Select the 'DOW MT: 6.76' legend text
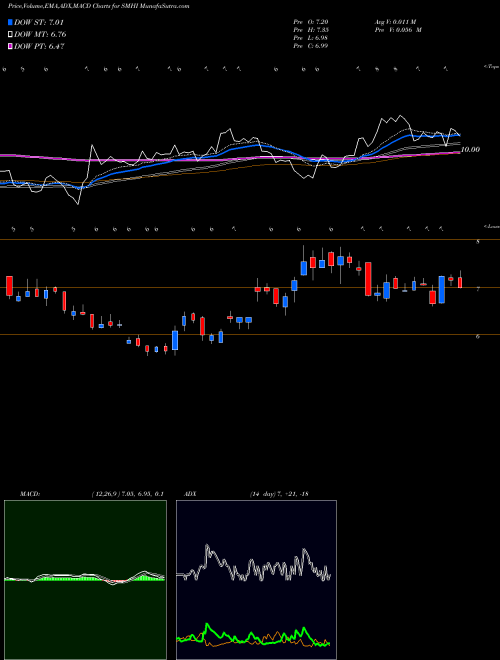The image size is (500, 660). click(40, 34)
